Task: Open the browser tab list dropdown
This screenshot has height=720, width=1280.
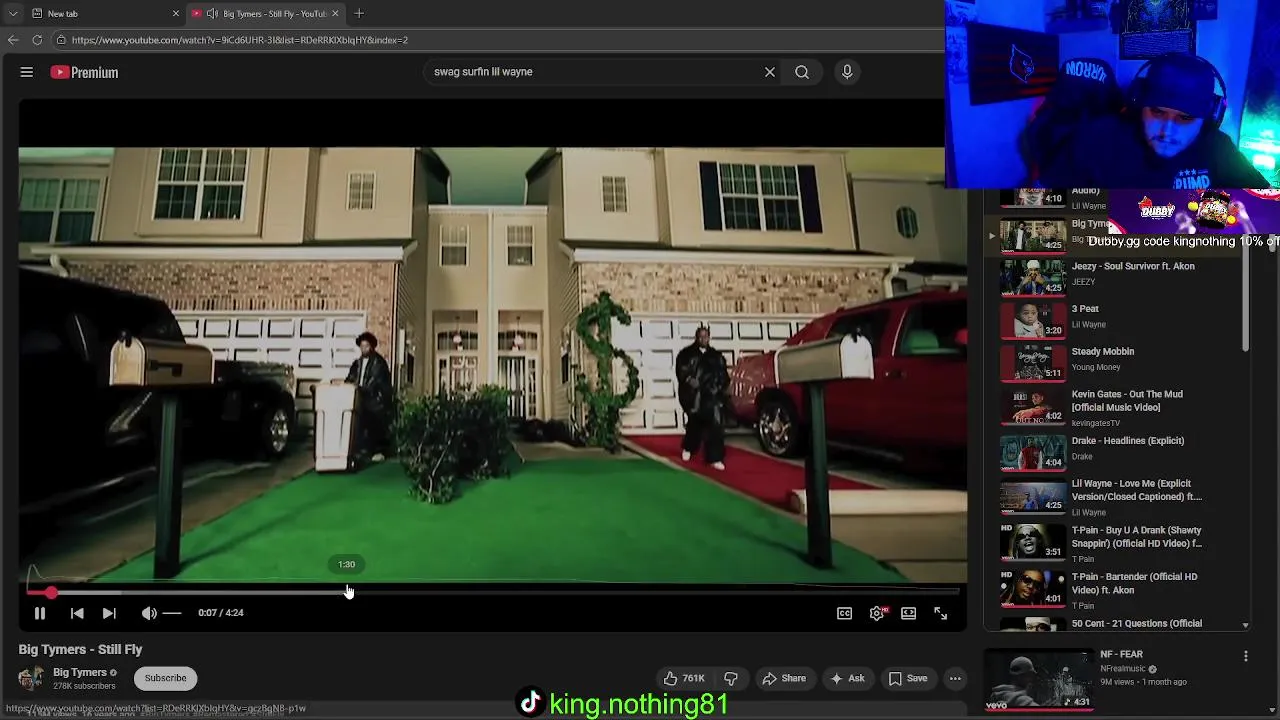Action: [x=12, y=13]
